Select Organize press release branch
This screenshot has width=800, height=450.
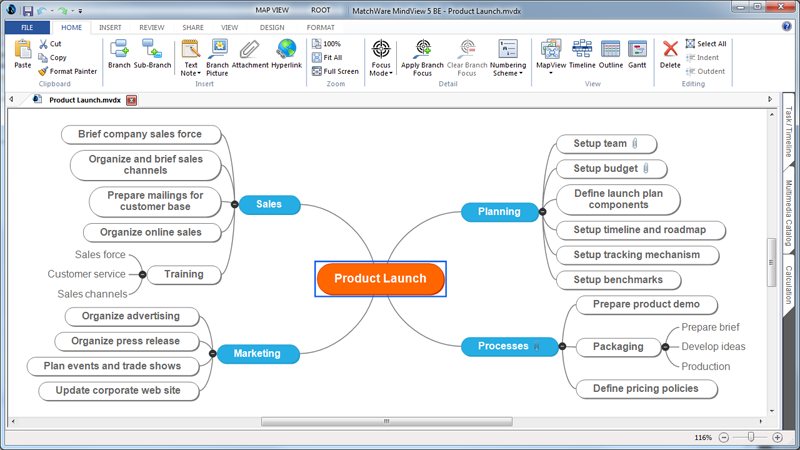[127, 341]
